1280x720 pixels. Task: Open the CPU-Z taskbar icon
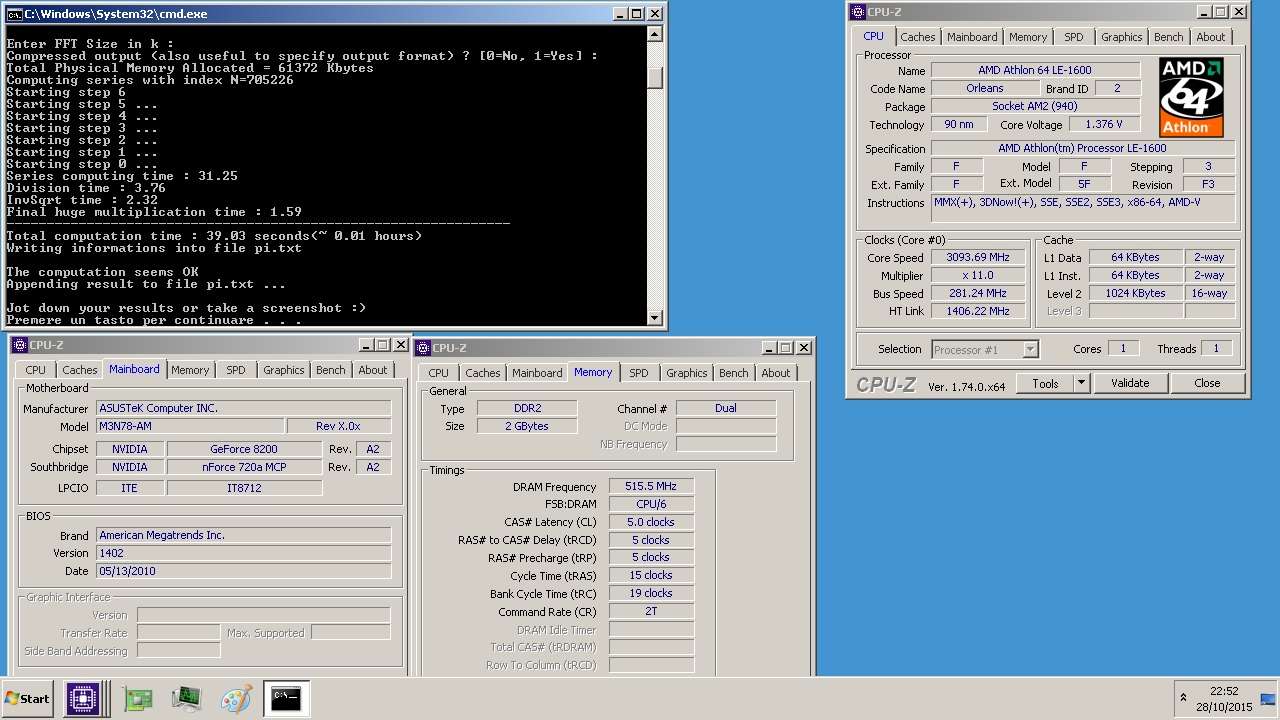(x=83, y=699)
